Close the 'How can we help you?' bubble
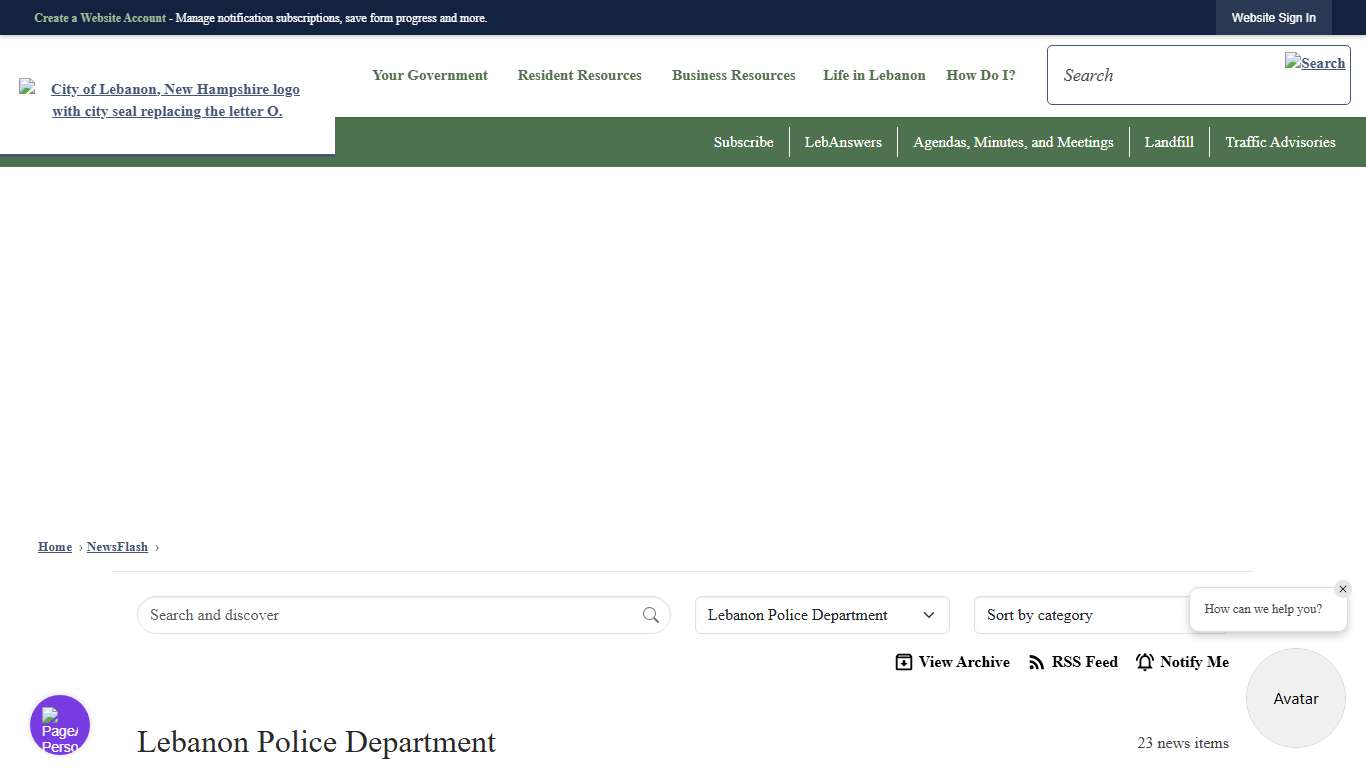This screenshot has width=1366, height=768. 1343,589
